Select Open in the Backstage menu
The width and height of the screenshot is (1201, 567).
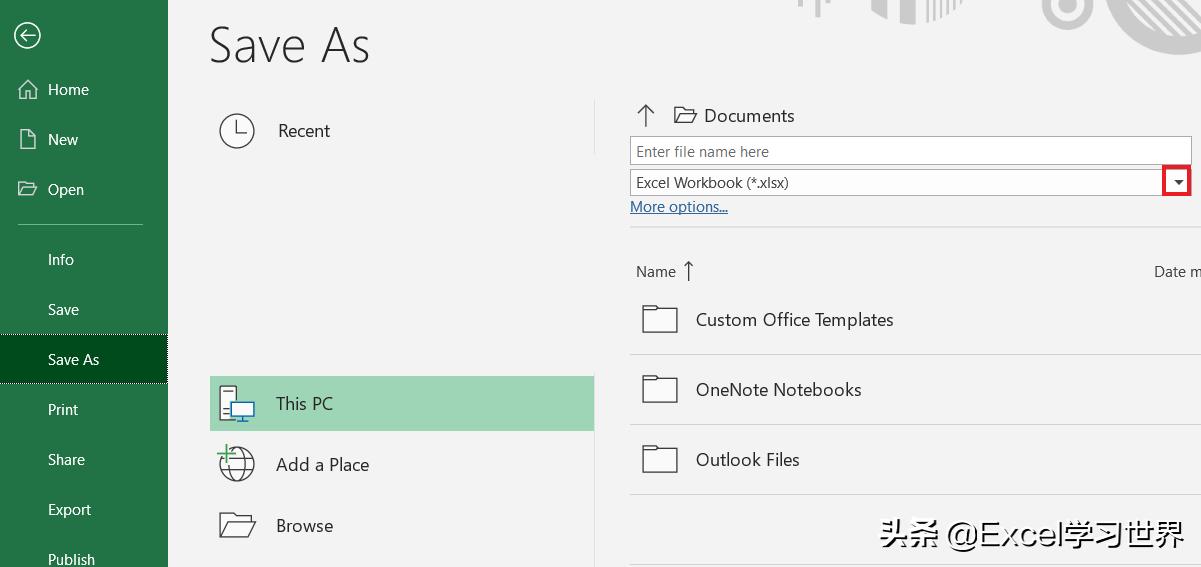(x=66, y=190)
